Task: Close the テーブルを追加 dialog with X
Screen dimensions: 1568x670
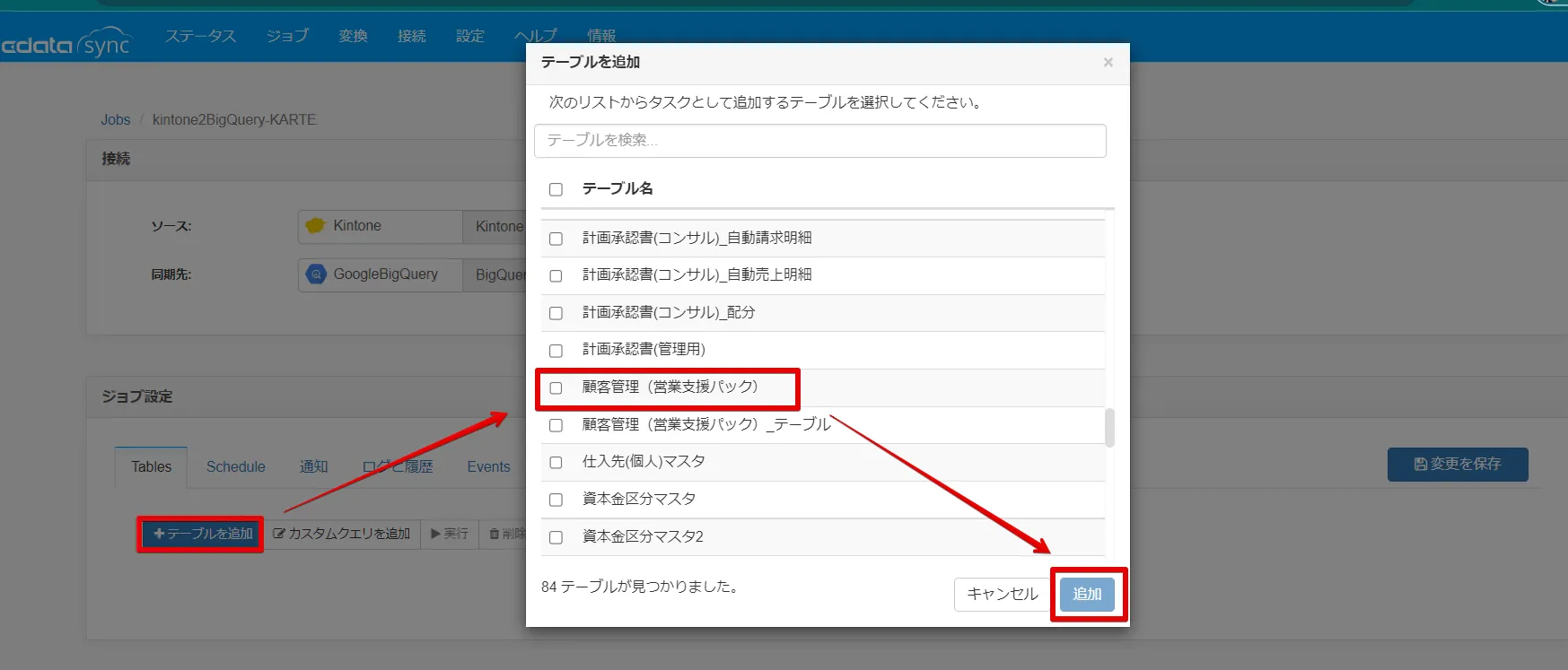Action: point(1108,62)
